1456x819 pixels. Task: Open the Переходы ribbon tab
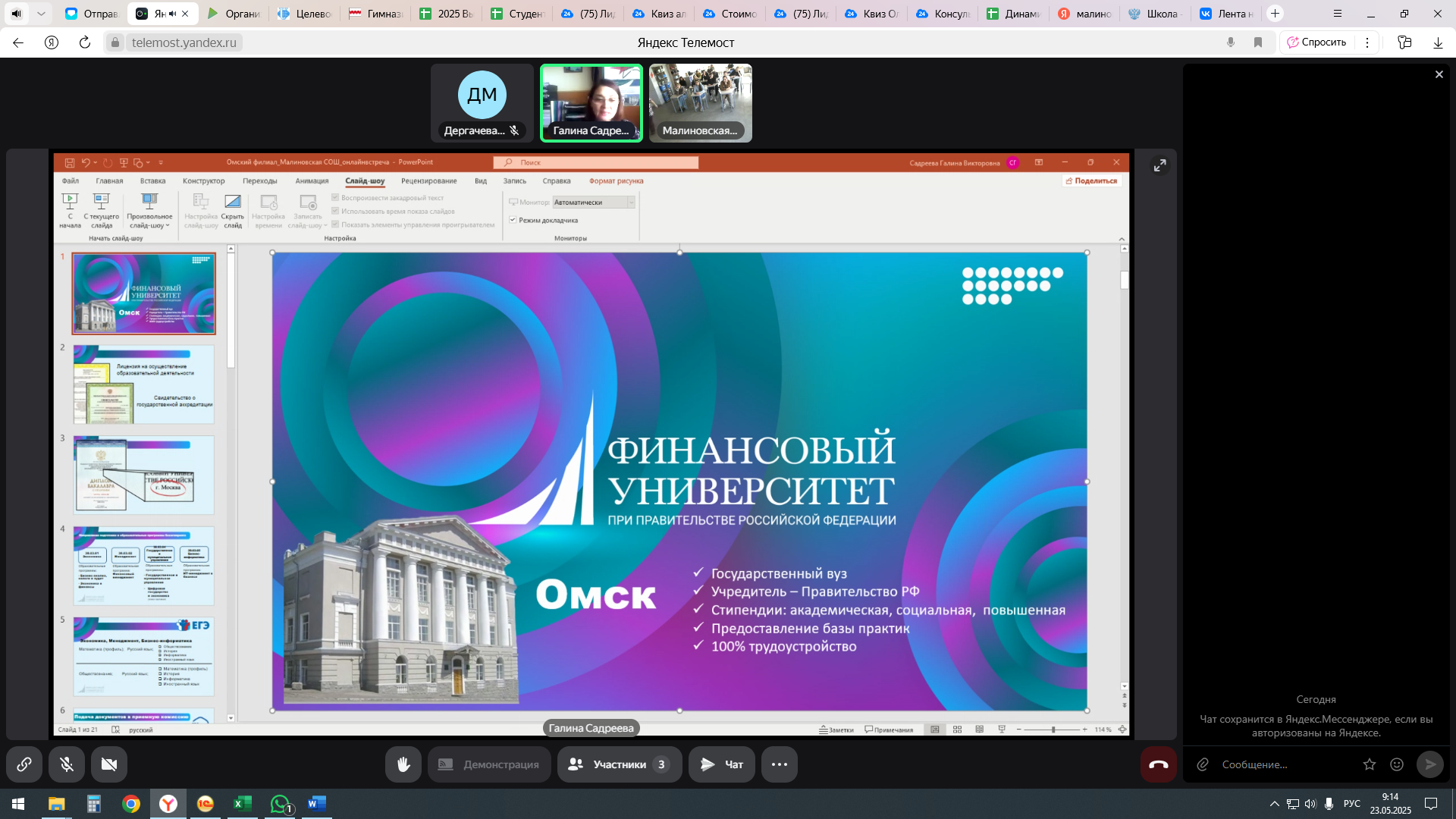pyautogui.click(x=260, y=181)
